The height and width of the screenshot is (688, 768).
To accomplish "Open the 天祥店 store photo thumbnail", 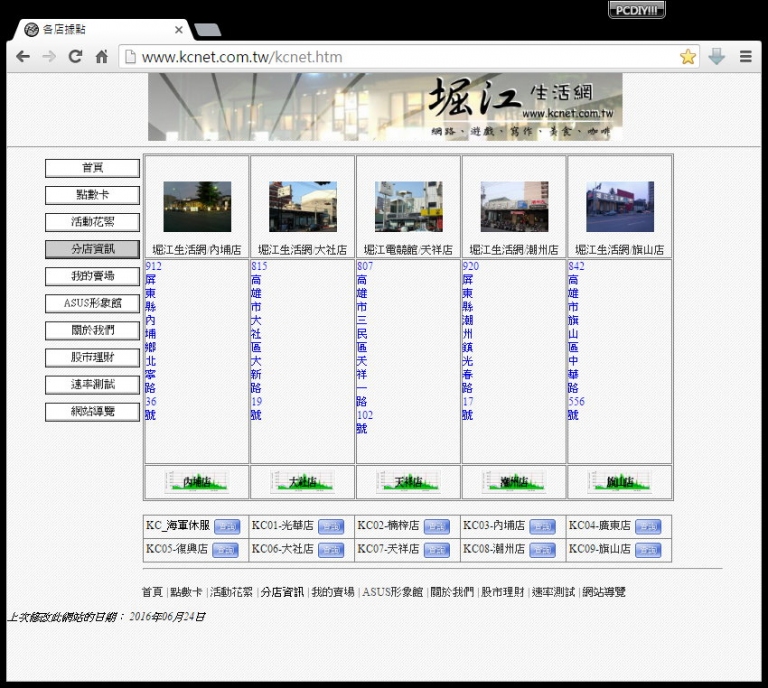I will pos(408,207).
